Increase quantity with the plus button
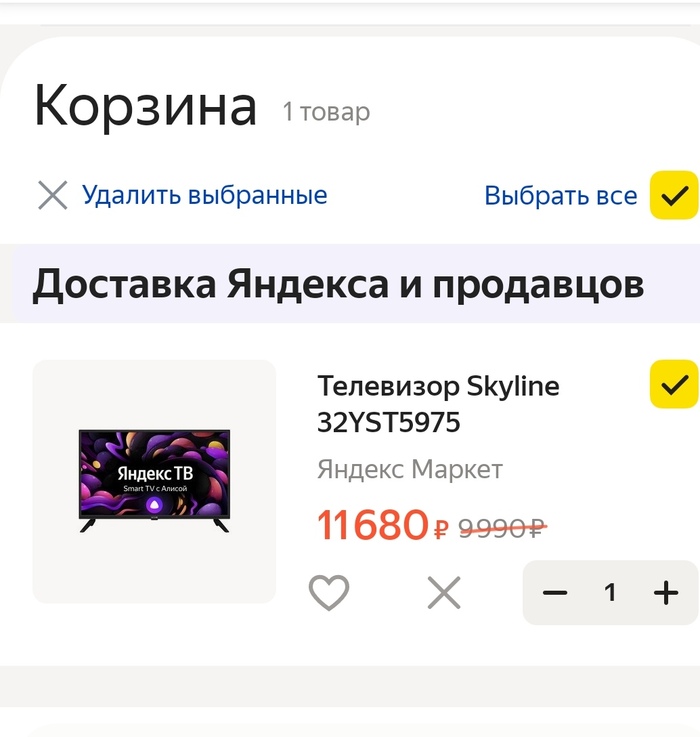The image size is (700, 737). tap(665, 593)
